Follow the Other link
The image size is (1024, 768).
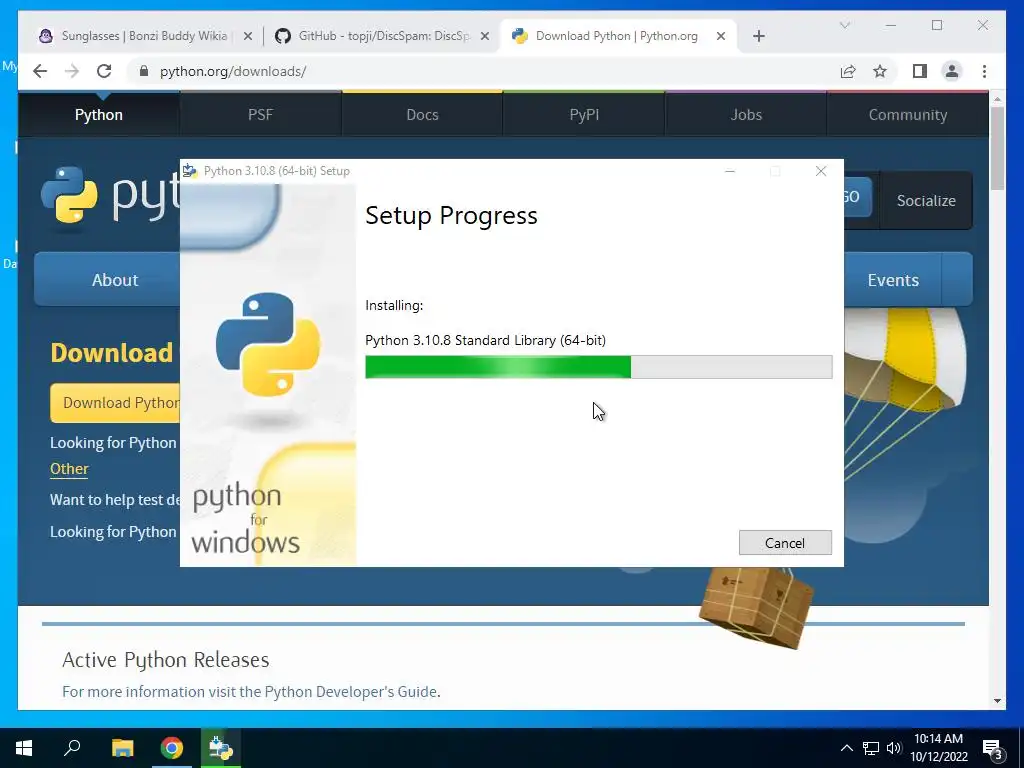pyautogui.click(x=69, y=469)
